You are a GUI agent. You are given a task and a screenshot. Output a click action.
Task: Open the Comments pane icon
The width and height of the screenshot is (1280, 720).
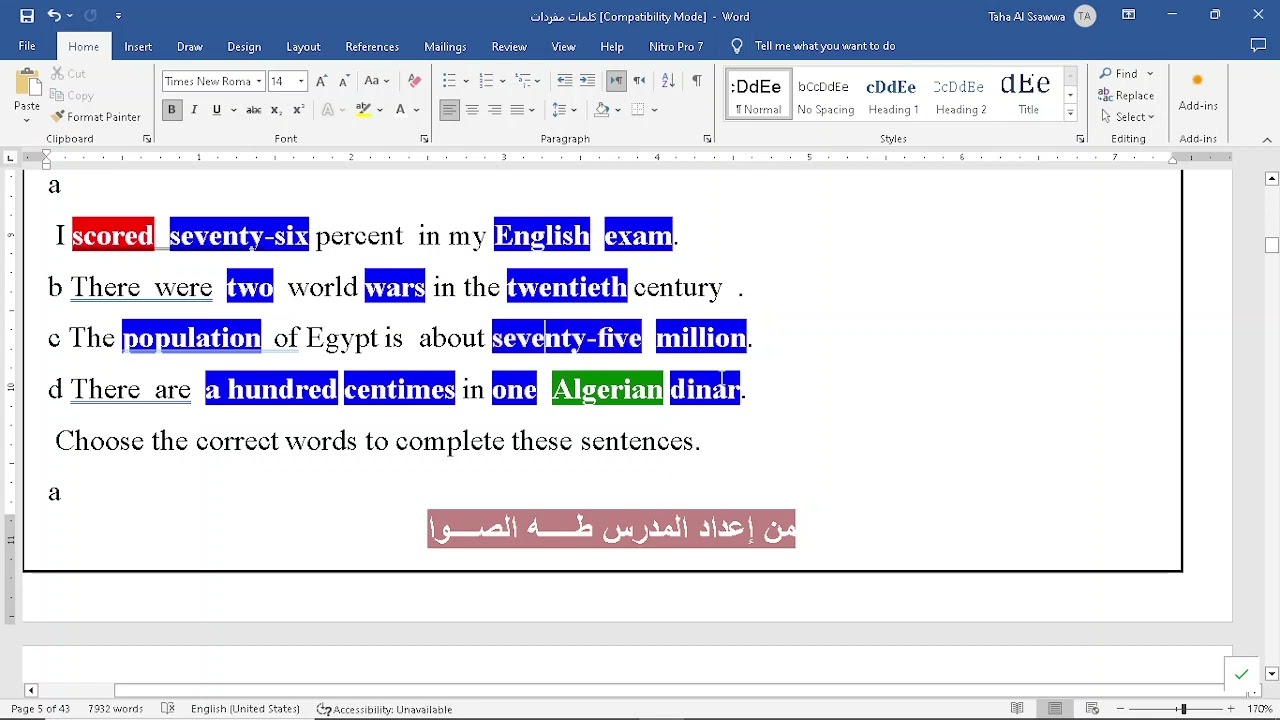tap(1259, 46)
